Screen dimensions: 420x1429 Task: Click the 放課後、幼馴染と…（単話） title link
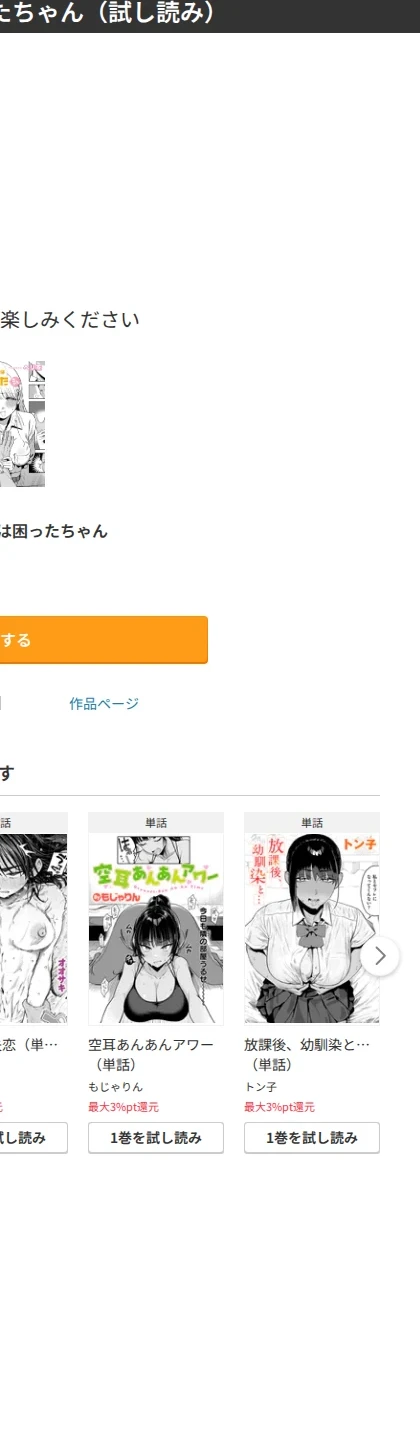click(307, 1055)
